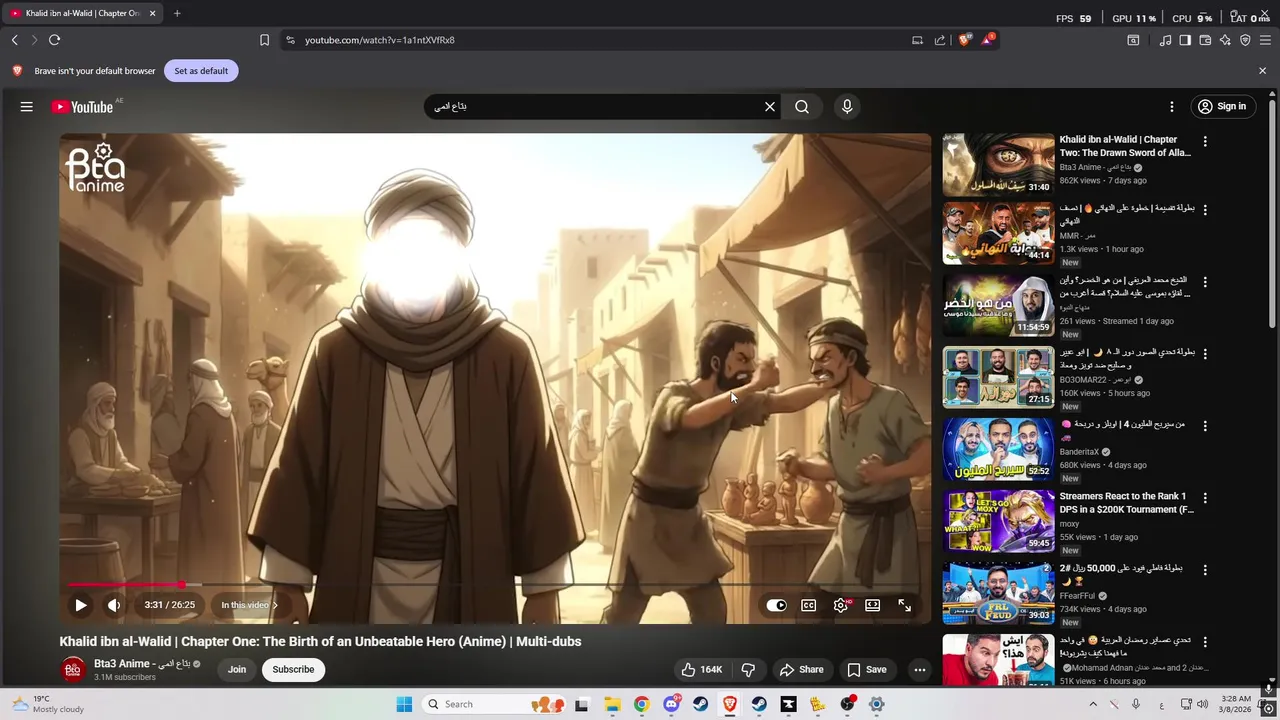The image size is (1280, 720).
Task: Open Discord from the taskbar
Action: [x=671, y=704]
